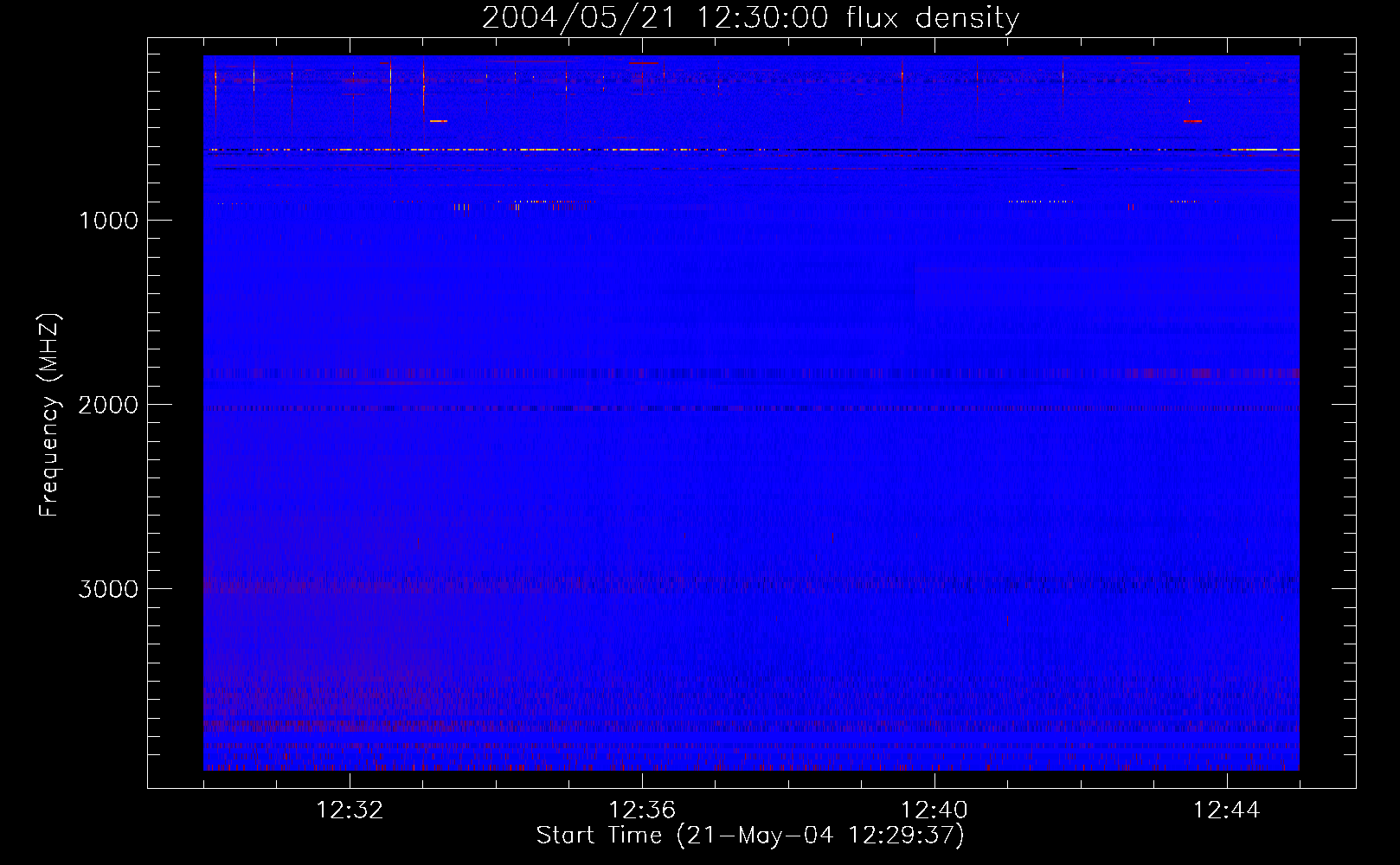
Task: Click the 1000 frequency tick label
Action: coord(108,221)
